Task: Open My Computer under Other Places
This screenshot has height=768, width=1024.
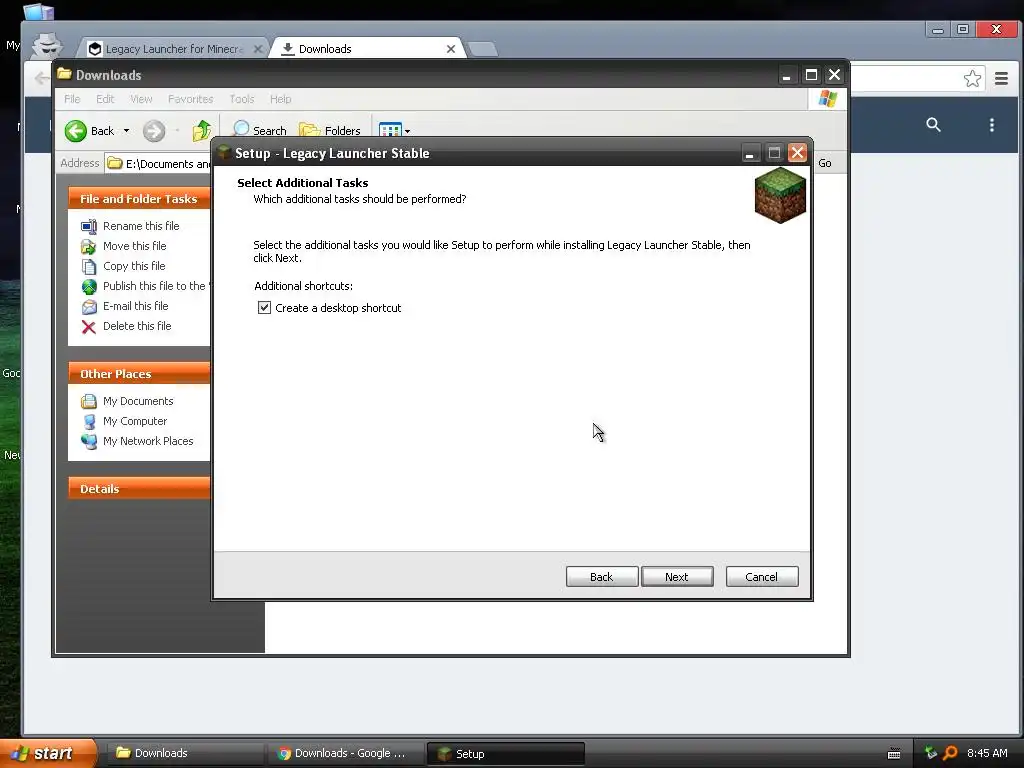Action: click(x=135, y=421)
